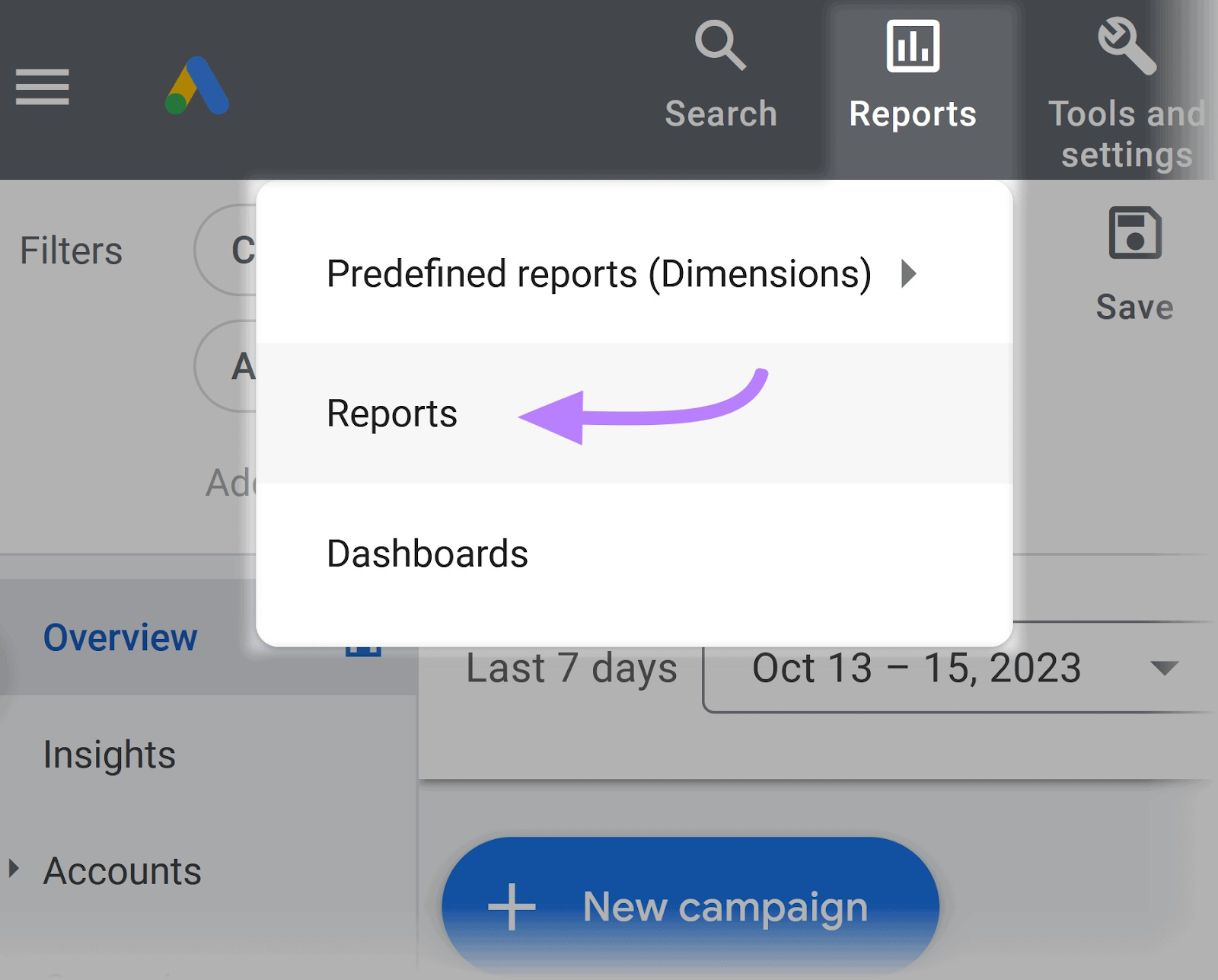Click the Filters label
1218x980 pixels.
(70, 249)
